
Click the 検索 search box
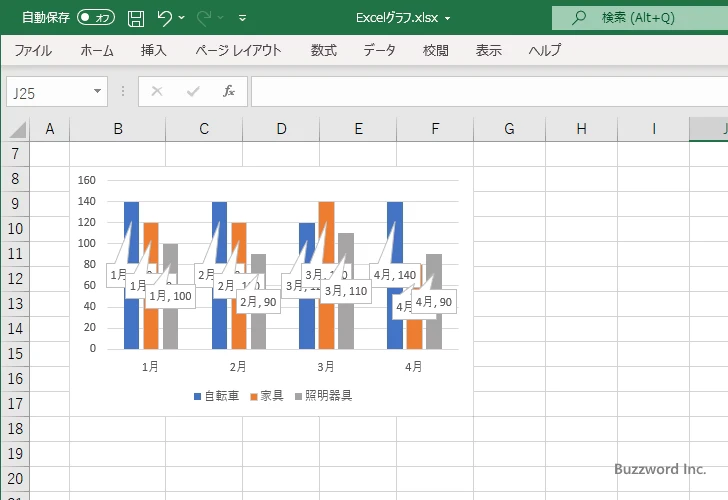point(640,18)
